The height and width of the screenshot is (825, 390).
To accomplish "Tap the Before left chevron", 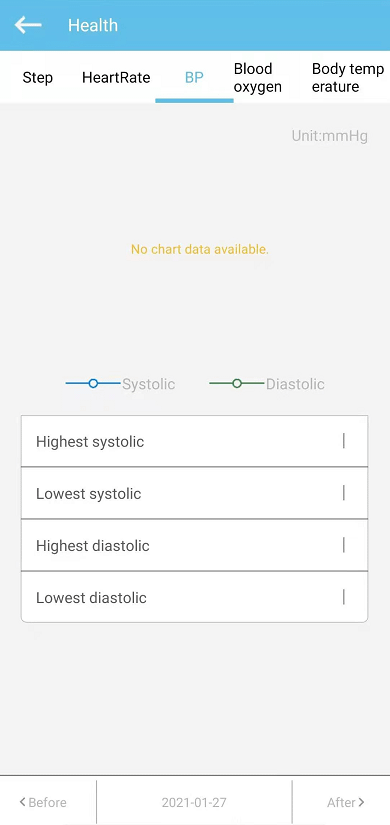I will (23, 802).
